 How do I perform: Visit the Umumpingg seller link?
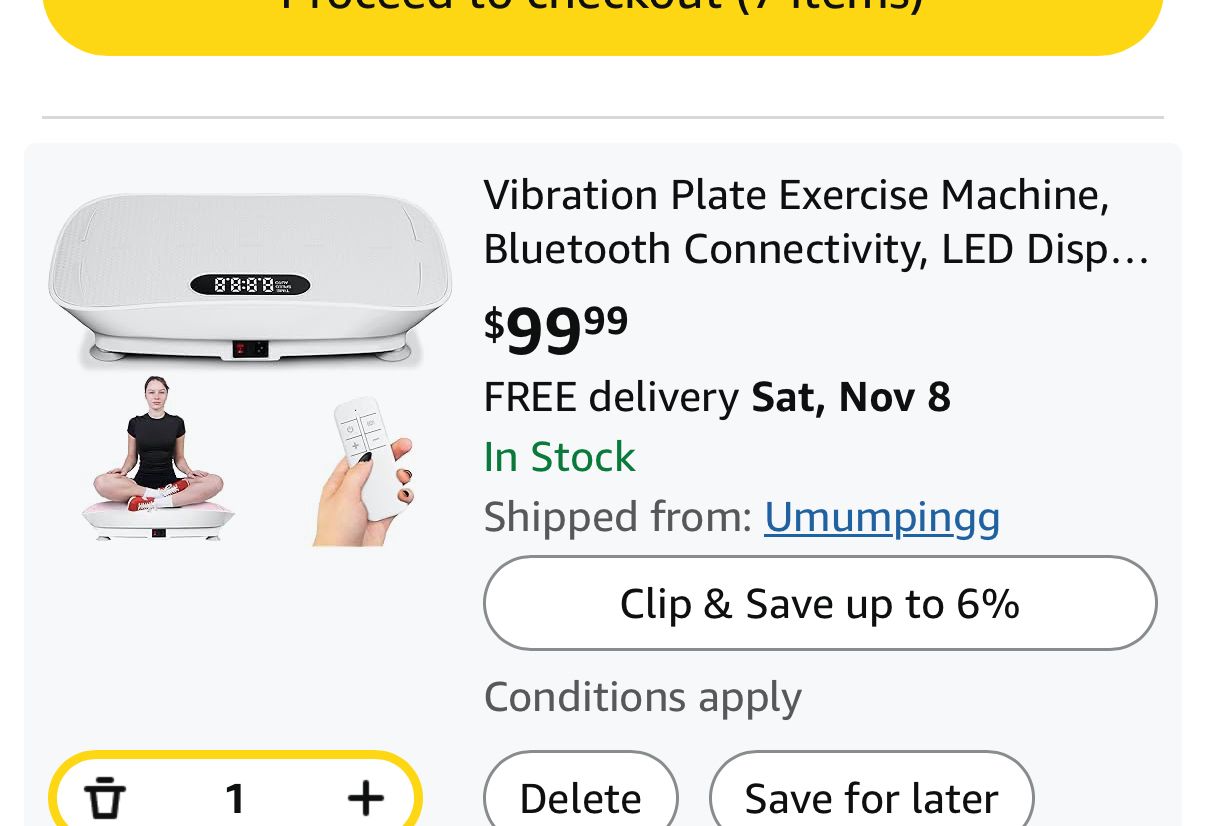click(882, 517)
